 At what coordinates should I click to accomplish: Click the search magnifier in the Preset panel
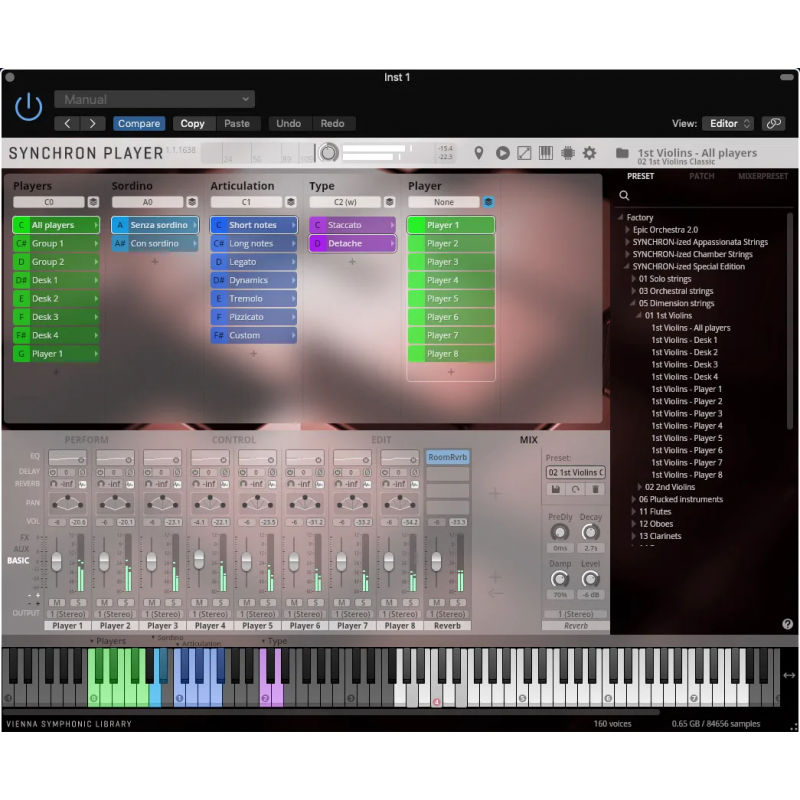(625, 195)
